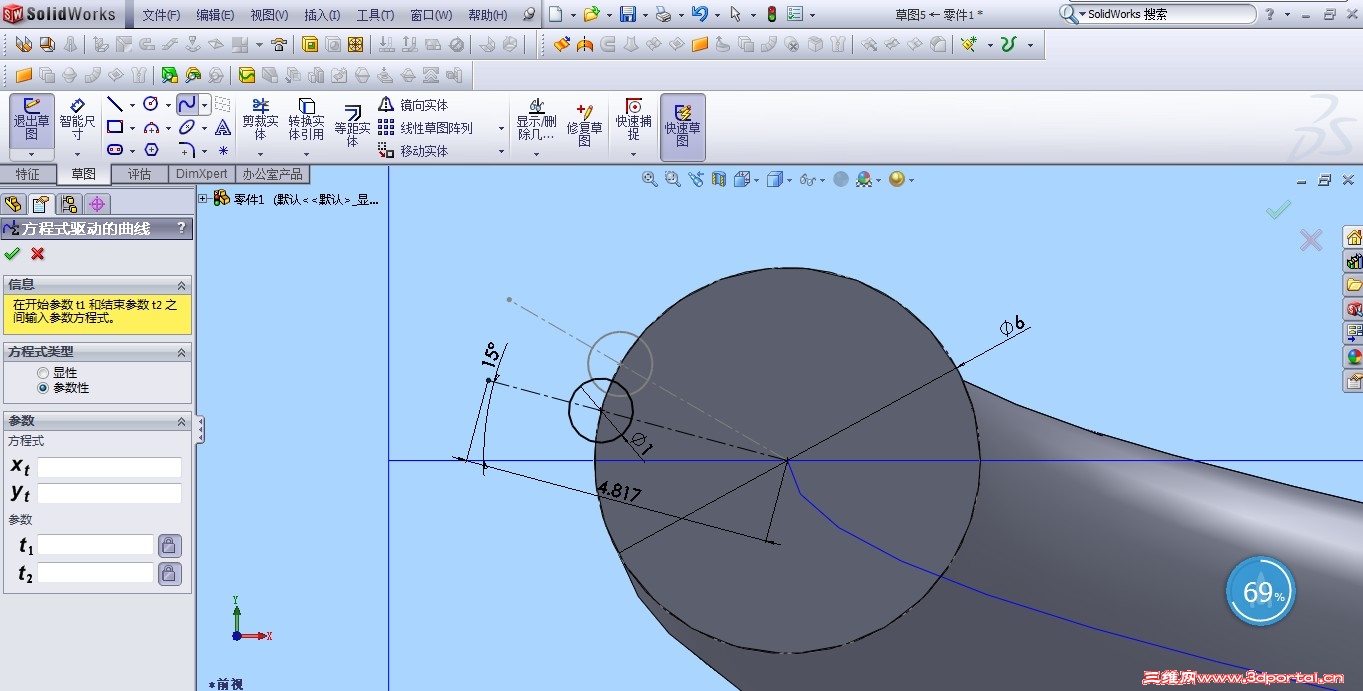This screenshot has height=691, width=1363.
Task: Select the Point sketch tool
Action: pyautogui.click(x=223, y=150)
